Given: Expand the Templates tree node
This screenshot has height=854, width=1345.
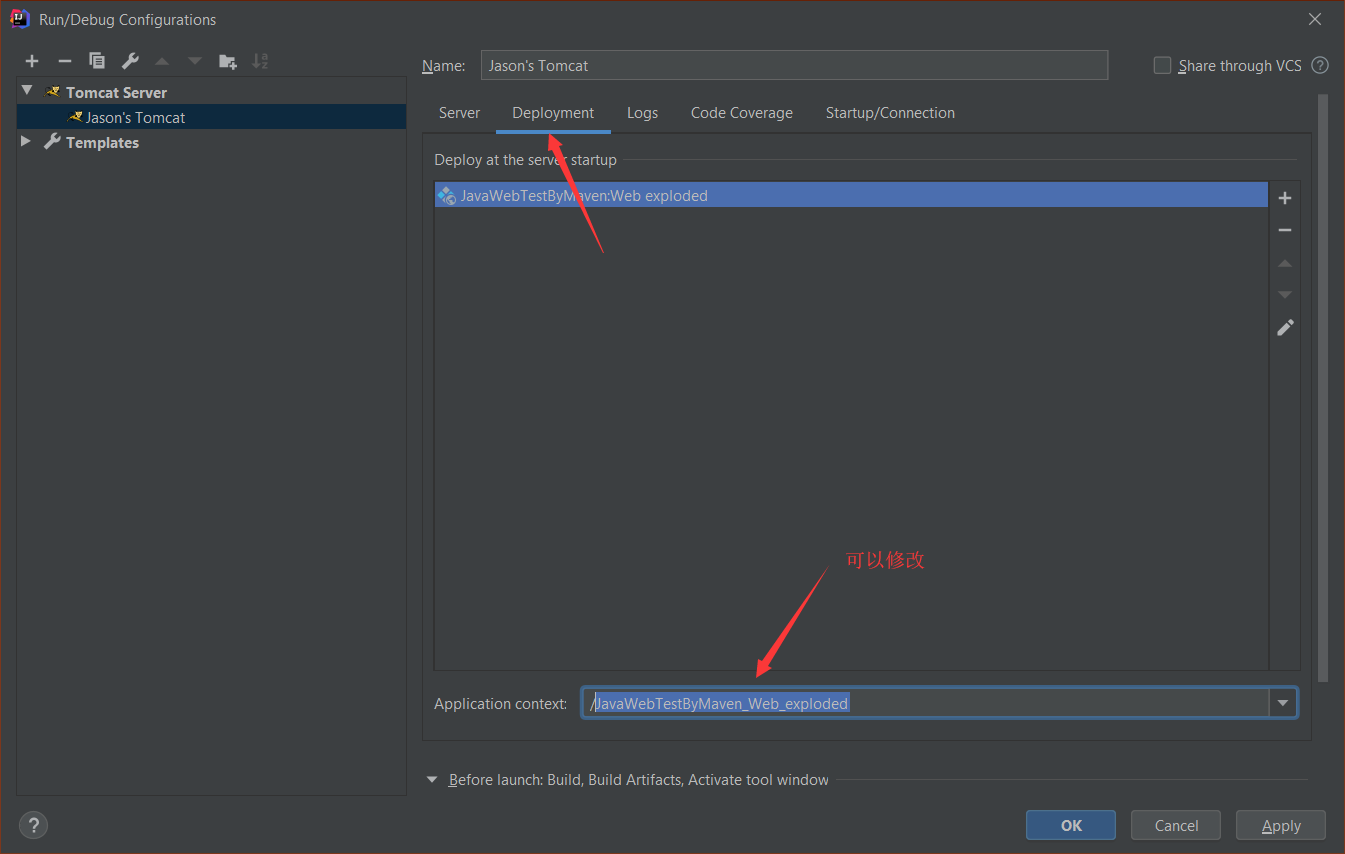Looking at the screenshot, I should pyautogui.click(x=27, y=142).
